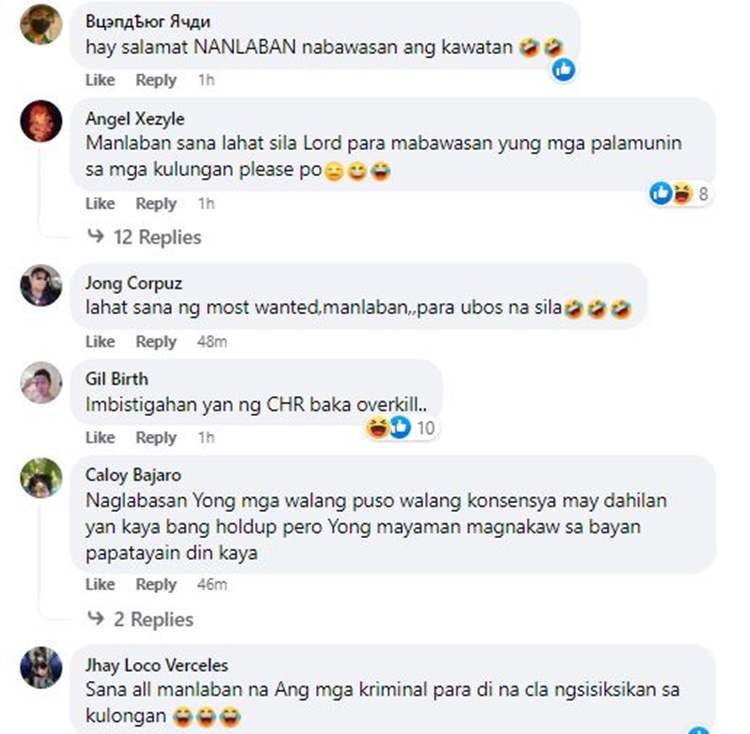750x734 pixels.
Task: Open reactions count on Angel Xezyle's comment
Action: (680, 194)
